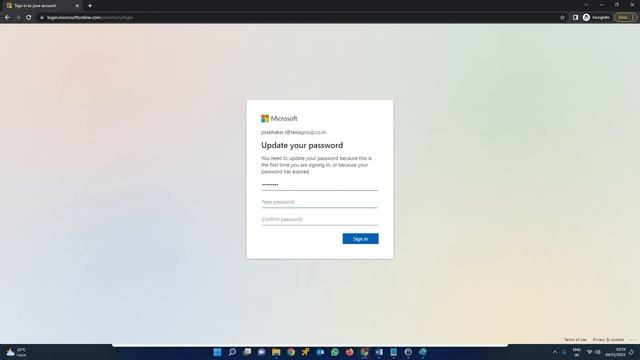Click the active Chrome incognito taskbar icon
Screen dimensions: 640x360
pyautogui.click(x=364, y=352)
